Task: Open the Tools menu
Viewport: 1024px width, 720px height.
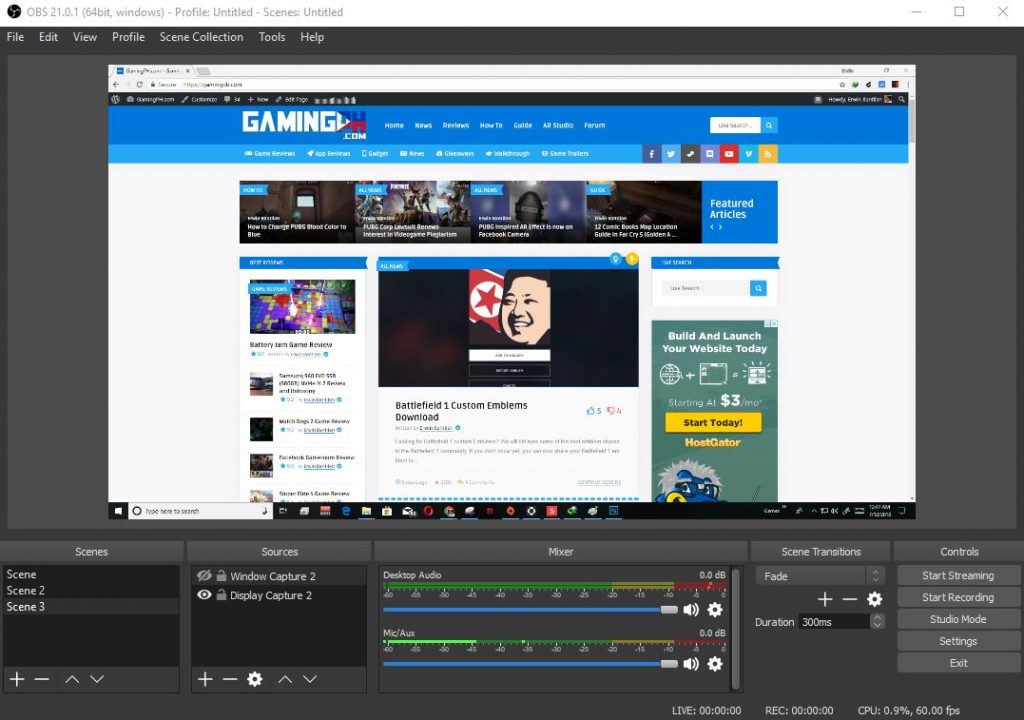Action: [x=272, y=37]
